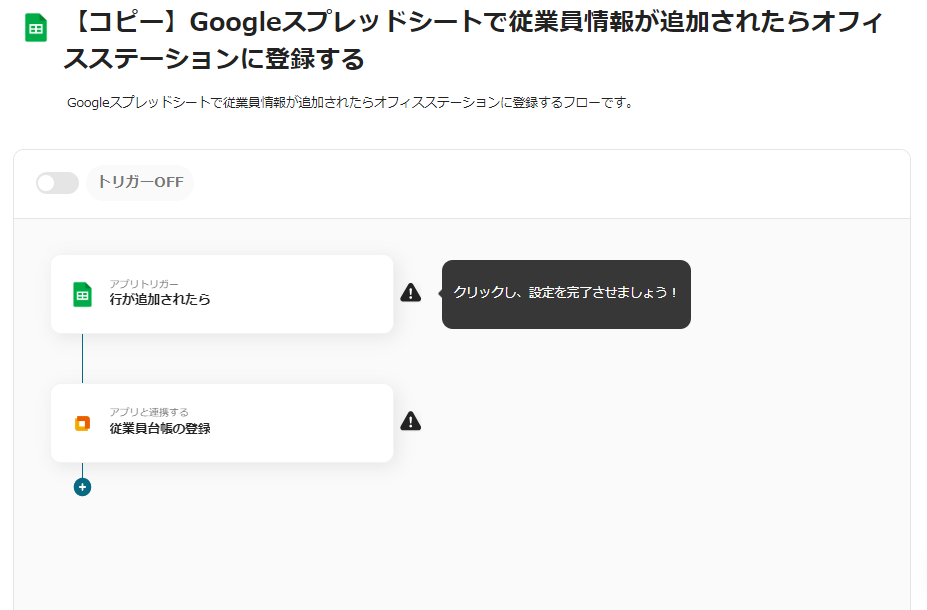Open the 行が追加されたら trigger step

tap(160, 299)
